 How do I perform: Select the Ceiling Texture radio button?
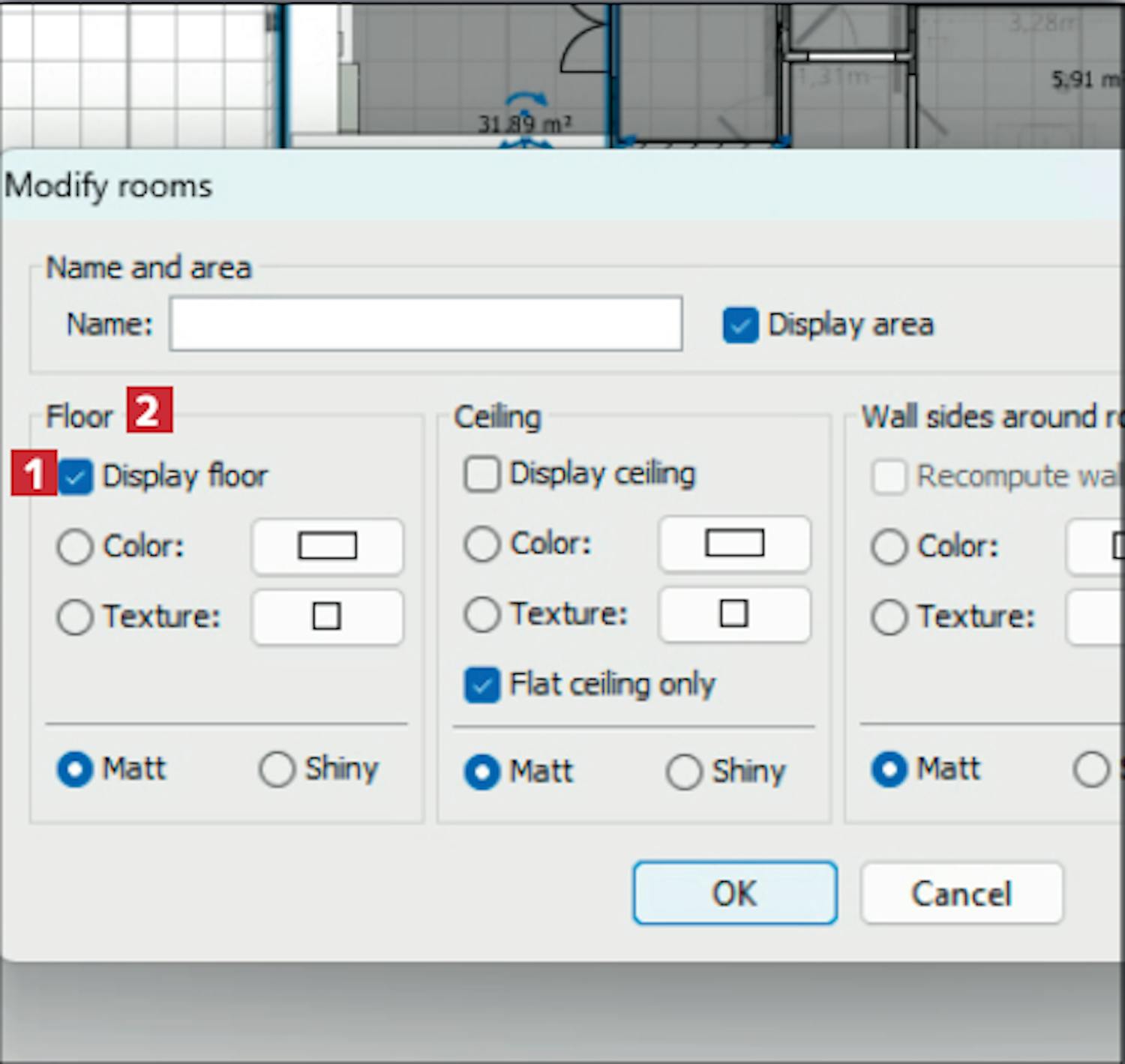click(x=481, y=615)
